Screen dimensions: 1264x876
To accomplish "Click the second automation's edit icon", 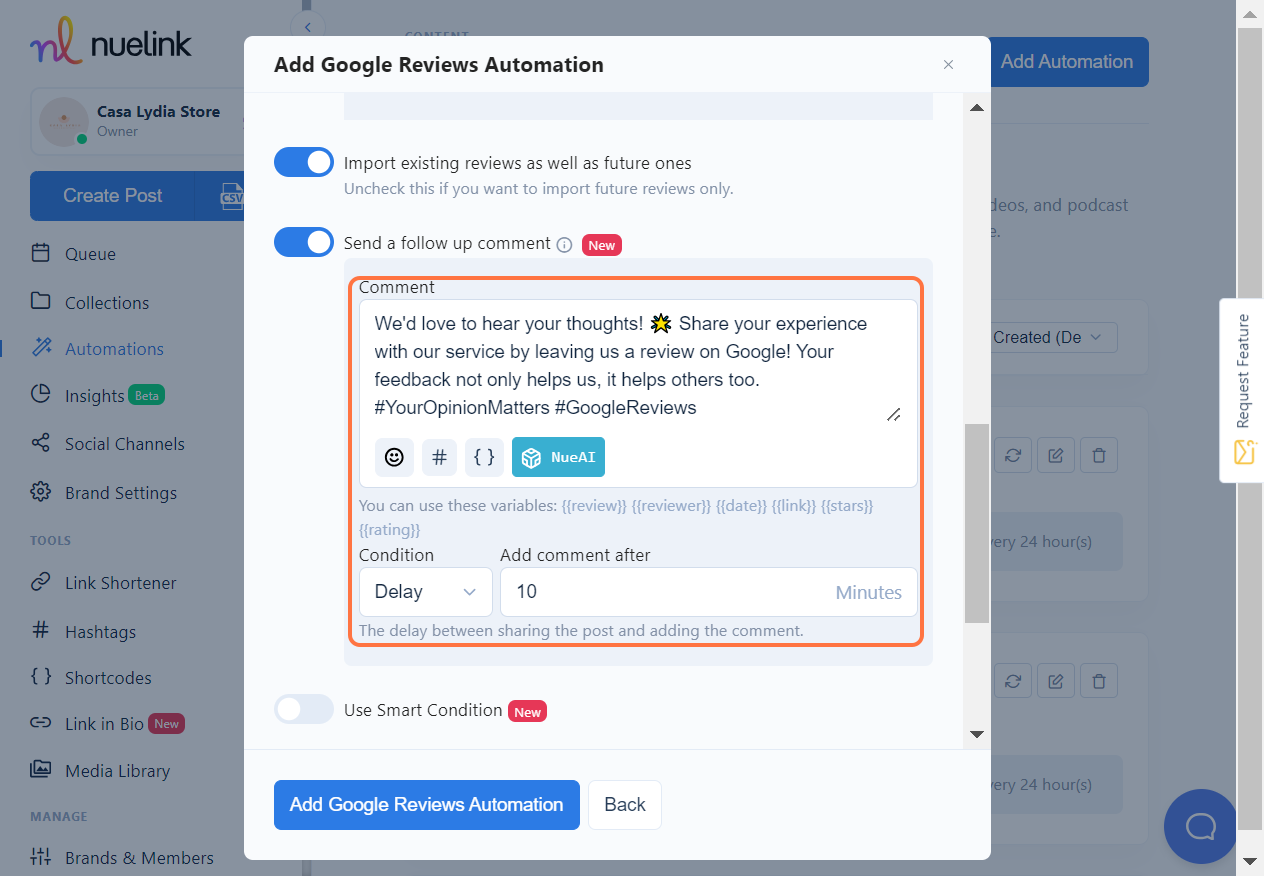I will pos(1056,682).
